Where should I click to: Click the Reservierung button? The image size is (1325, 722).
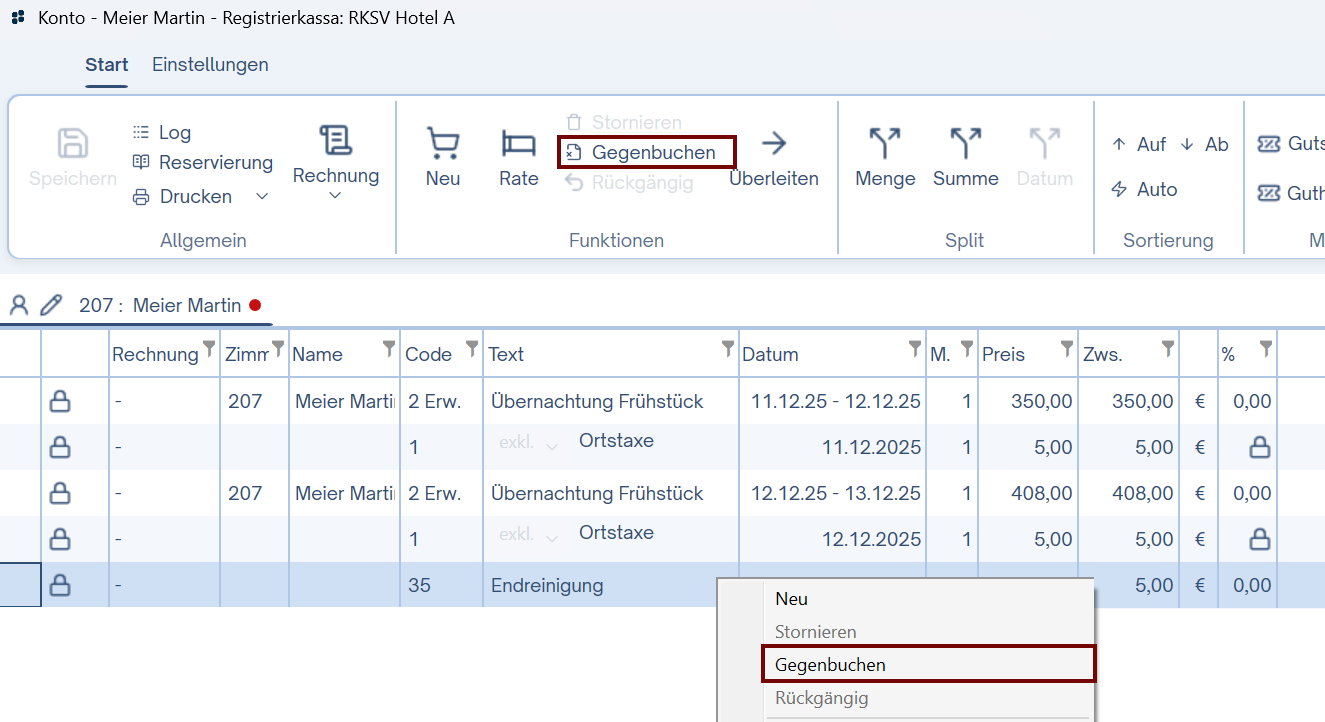203,163
